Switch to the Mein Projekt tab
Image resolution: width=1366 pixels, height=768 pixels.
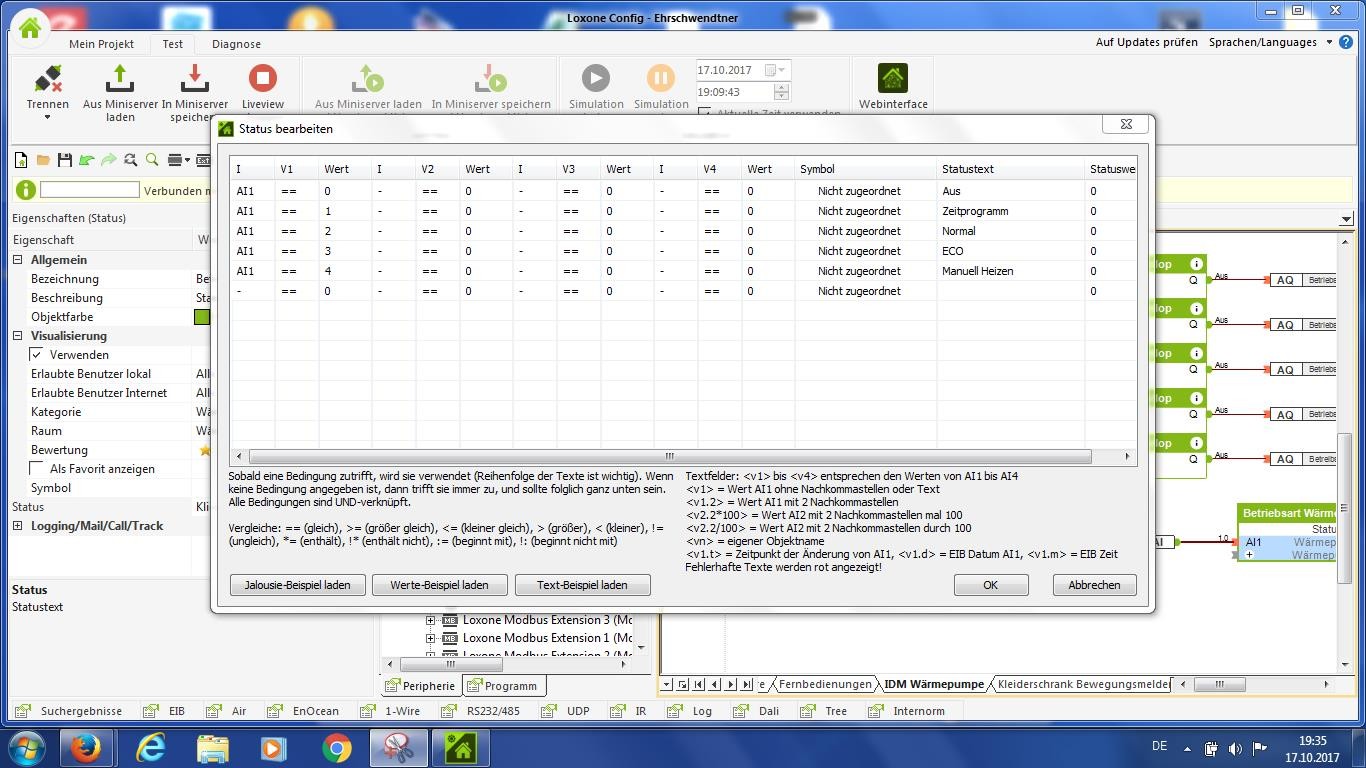pos(102,44)
